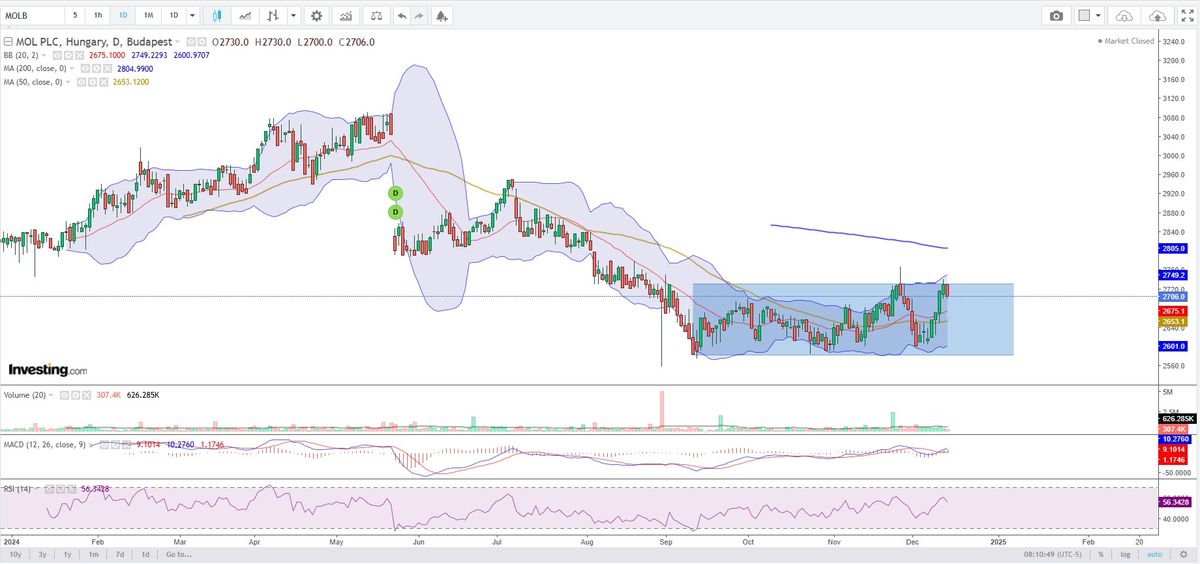Remove the Volume (20) indicator
The width and height of the screenshot is (1200, 564).
(x=86, y=395)
